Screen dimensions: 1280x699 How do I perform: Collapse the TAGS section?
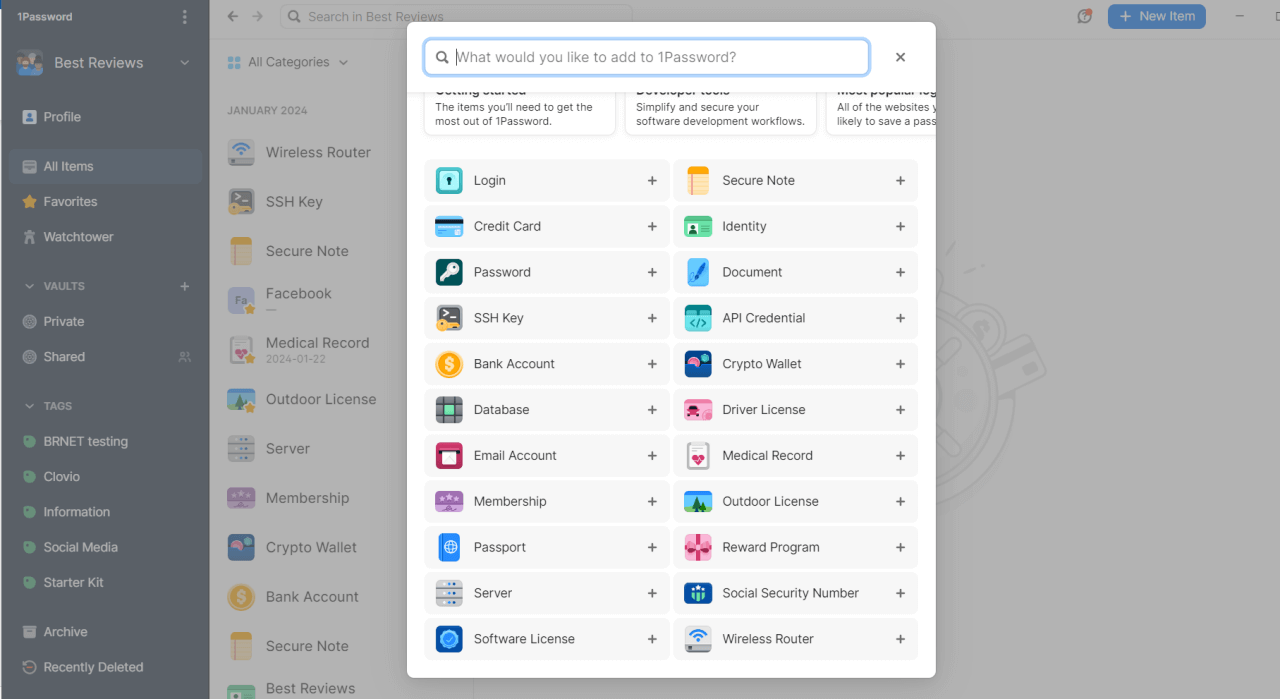27,405
